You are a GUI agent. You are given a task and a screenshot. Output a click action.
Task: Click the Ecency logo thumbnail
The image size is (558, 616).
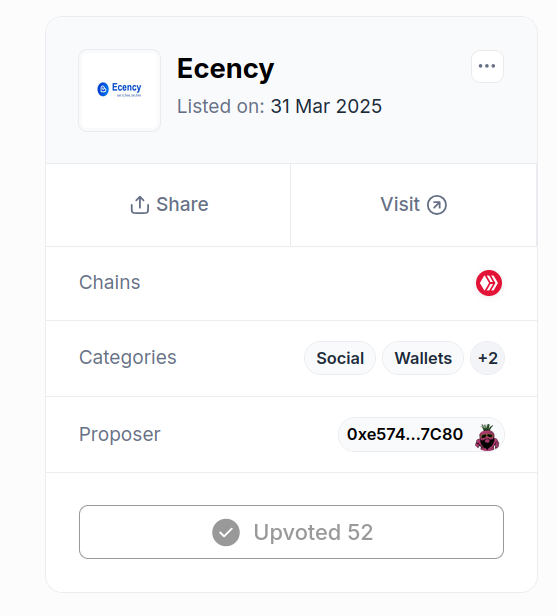[119, 90]
